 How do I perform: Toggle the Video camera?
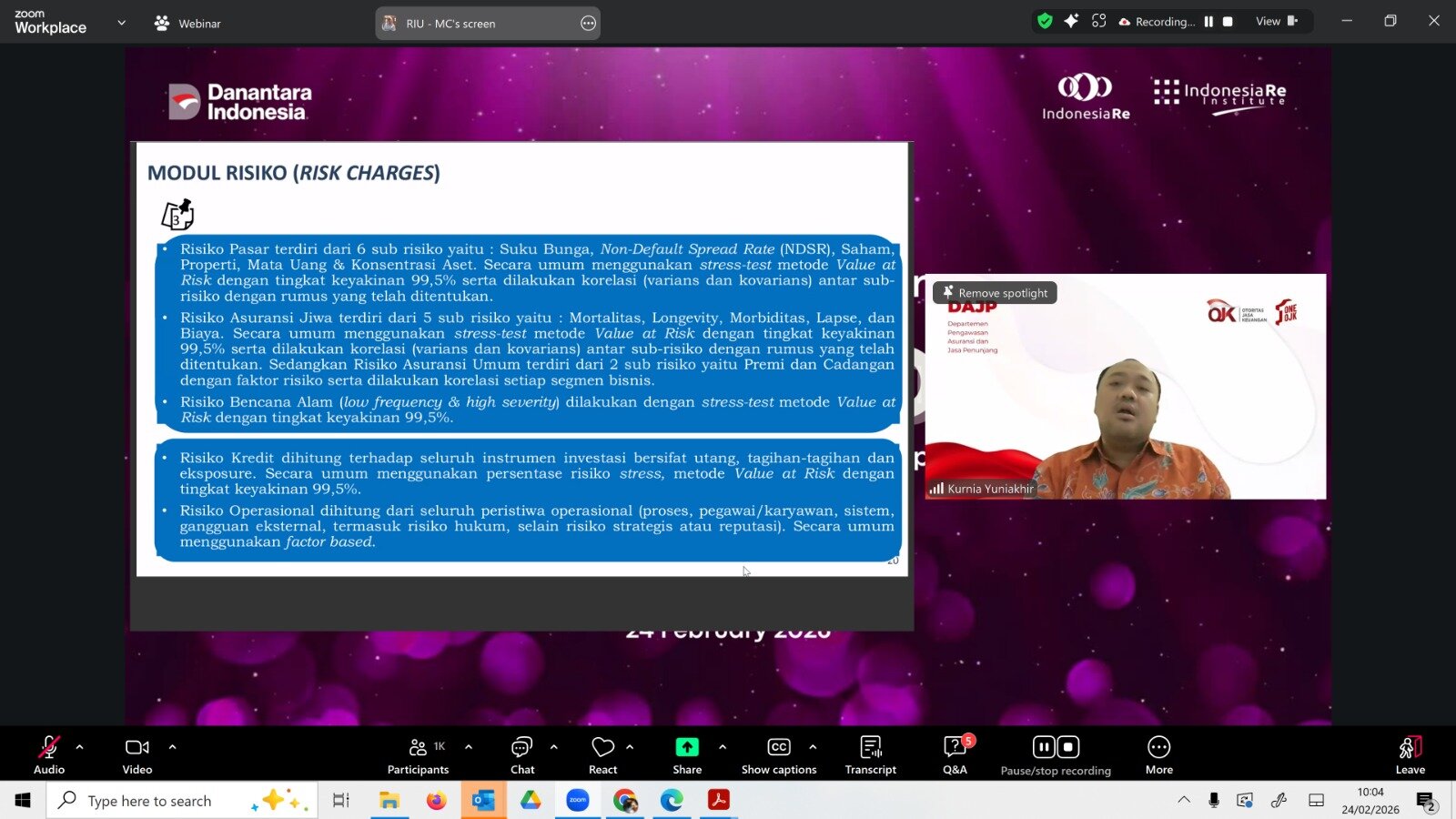tap(137, 754)
